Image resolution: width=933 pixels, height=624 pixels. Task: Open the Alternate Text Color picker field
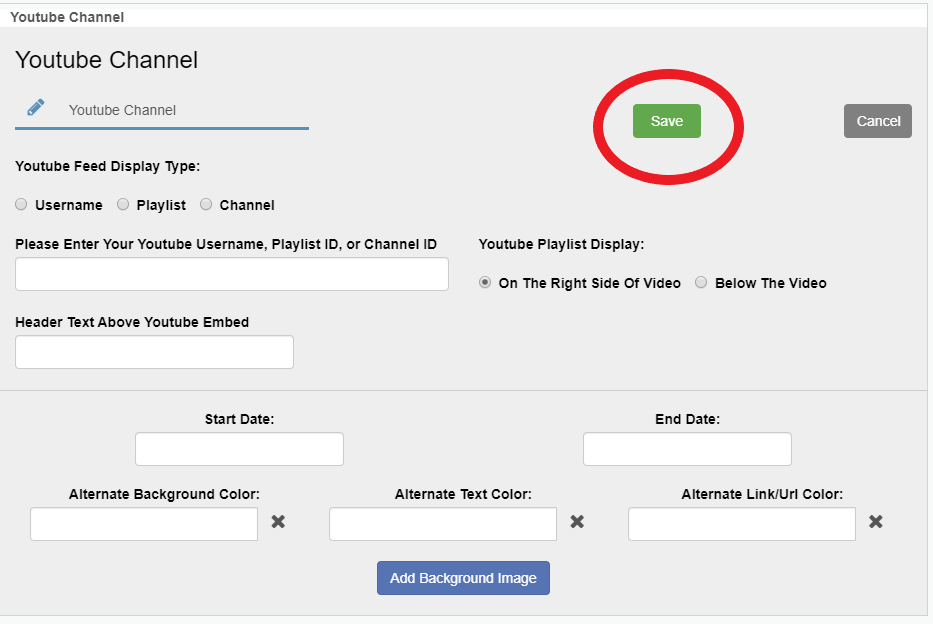(x=442, y=524)
